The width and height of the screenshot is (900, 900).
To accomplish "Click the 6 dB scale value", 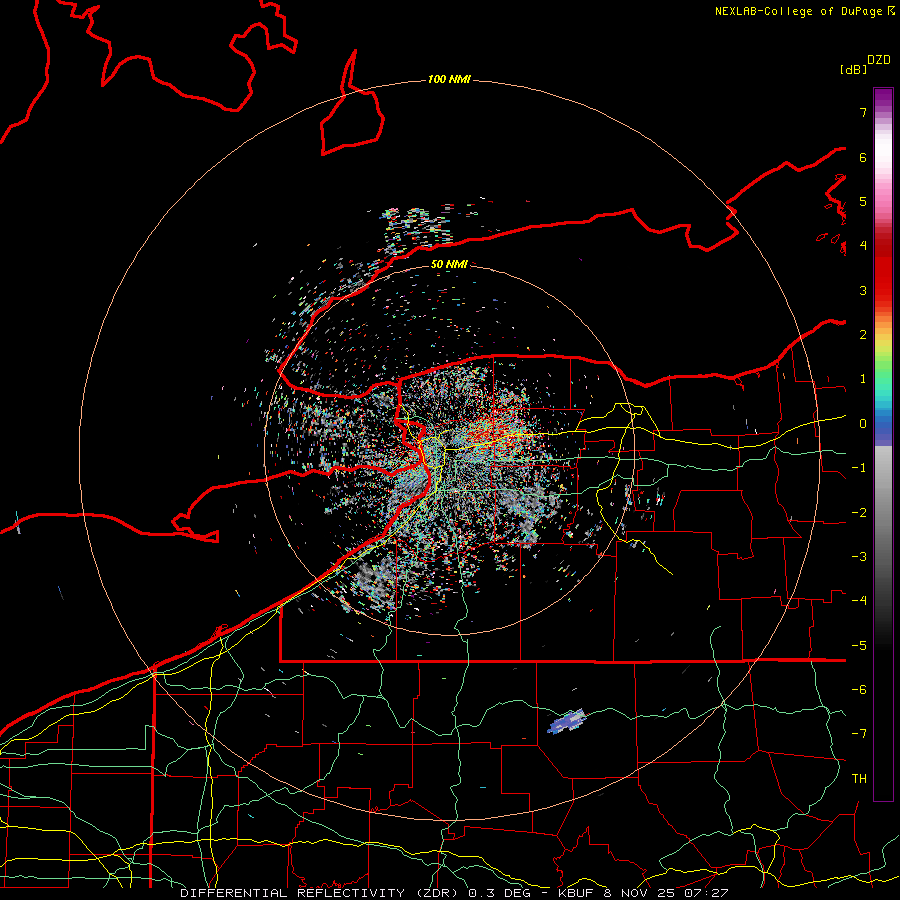I will [863, 157].
